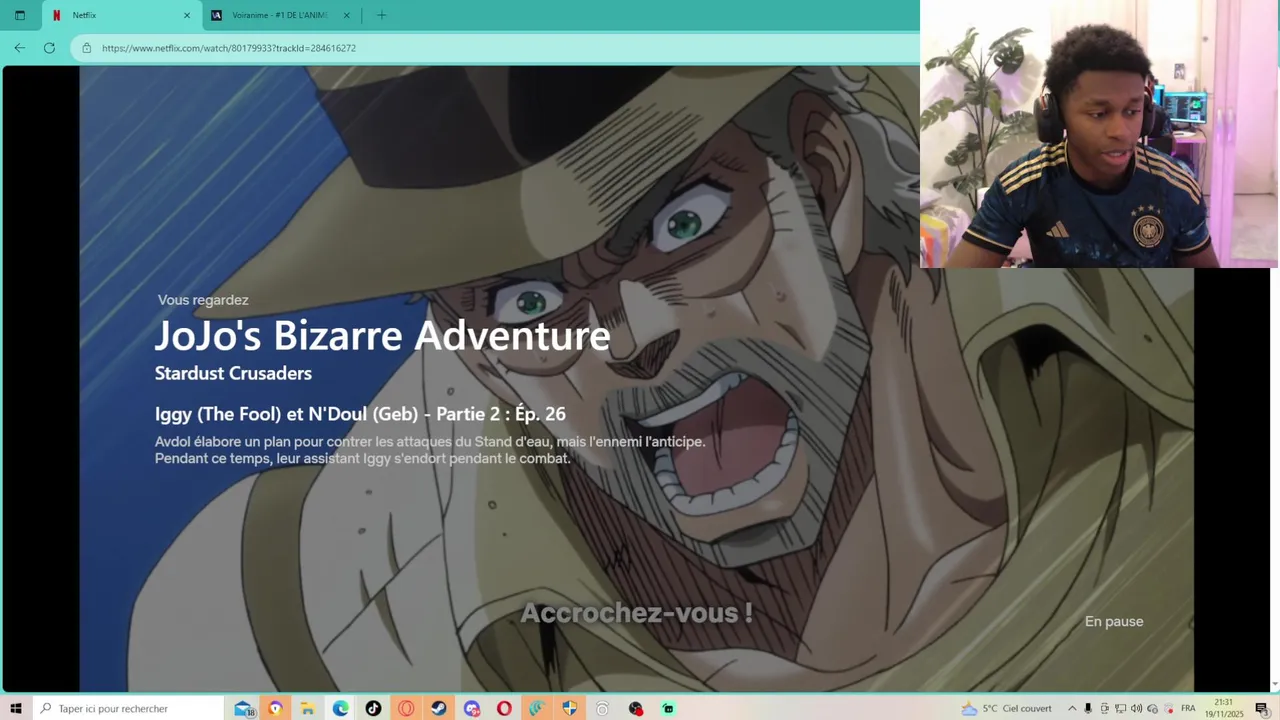
Task: Click the tray icon with red dot
Action: (1168, 708)
